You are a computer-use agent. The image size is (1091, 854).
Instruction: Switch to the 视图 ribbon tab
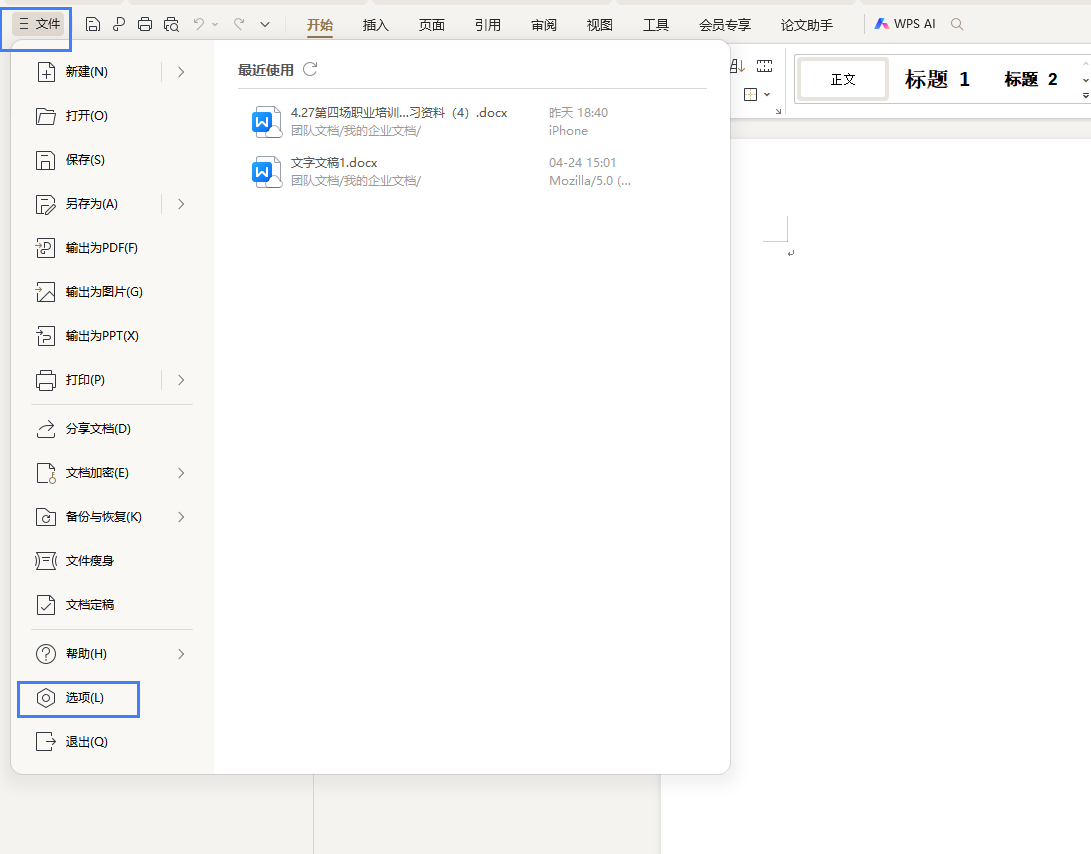pos(600,25)
